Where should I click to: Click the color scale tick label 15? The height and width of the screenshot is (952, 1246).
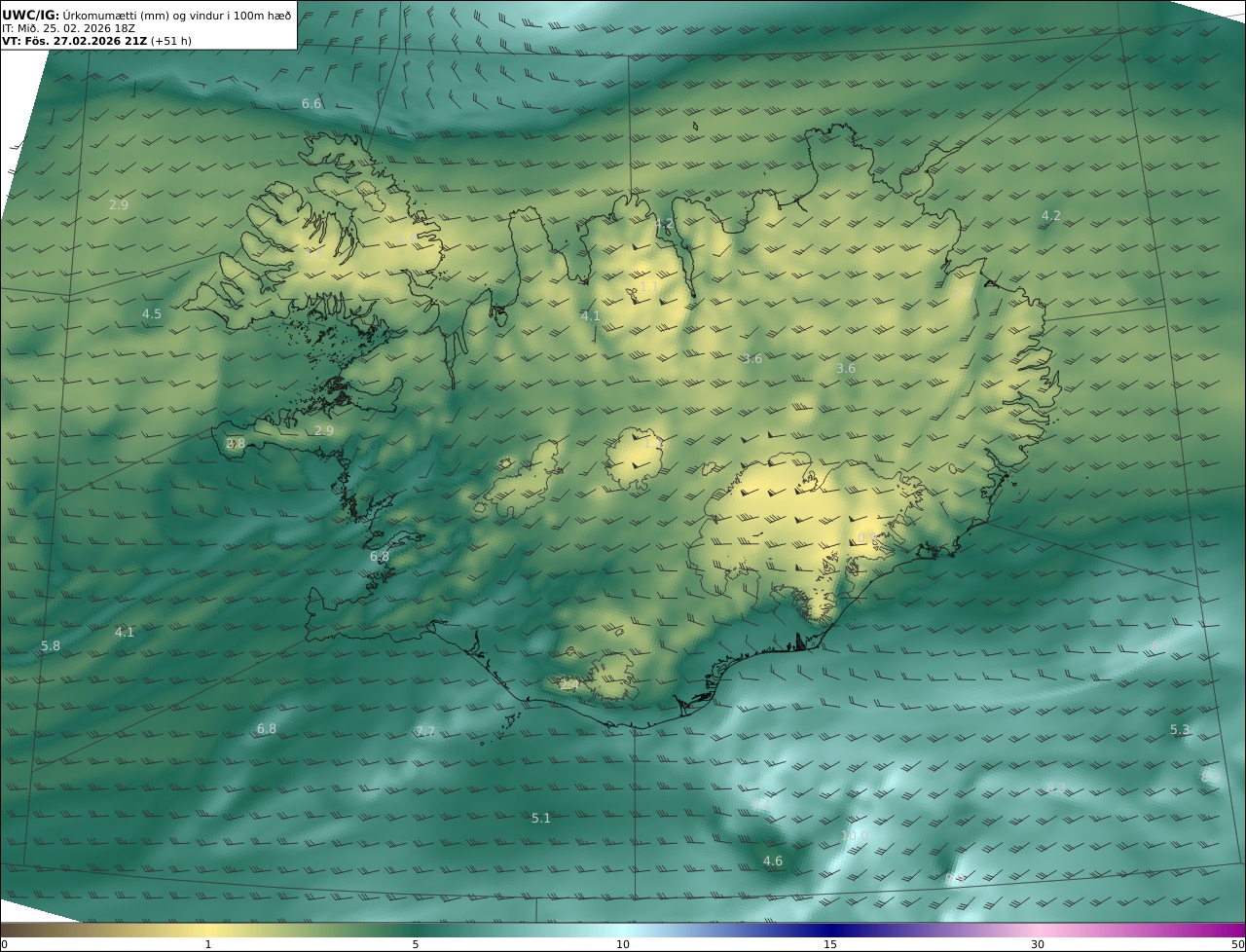[830, 944]
